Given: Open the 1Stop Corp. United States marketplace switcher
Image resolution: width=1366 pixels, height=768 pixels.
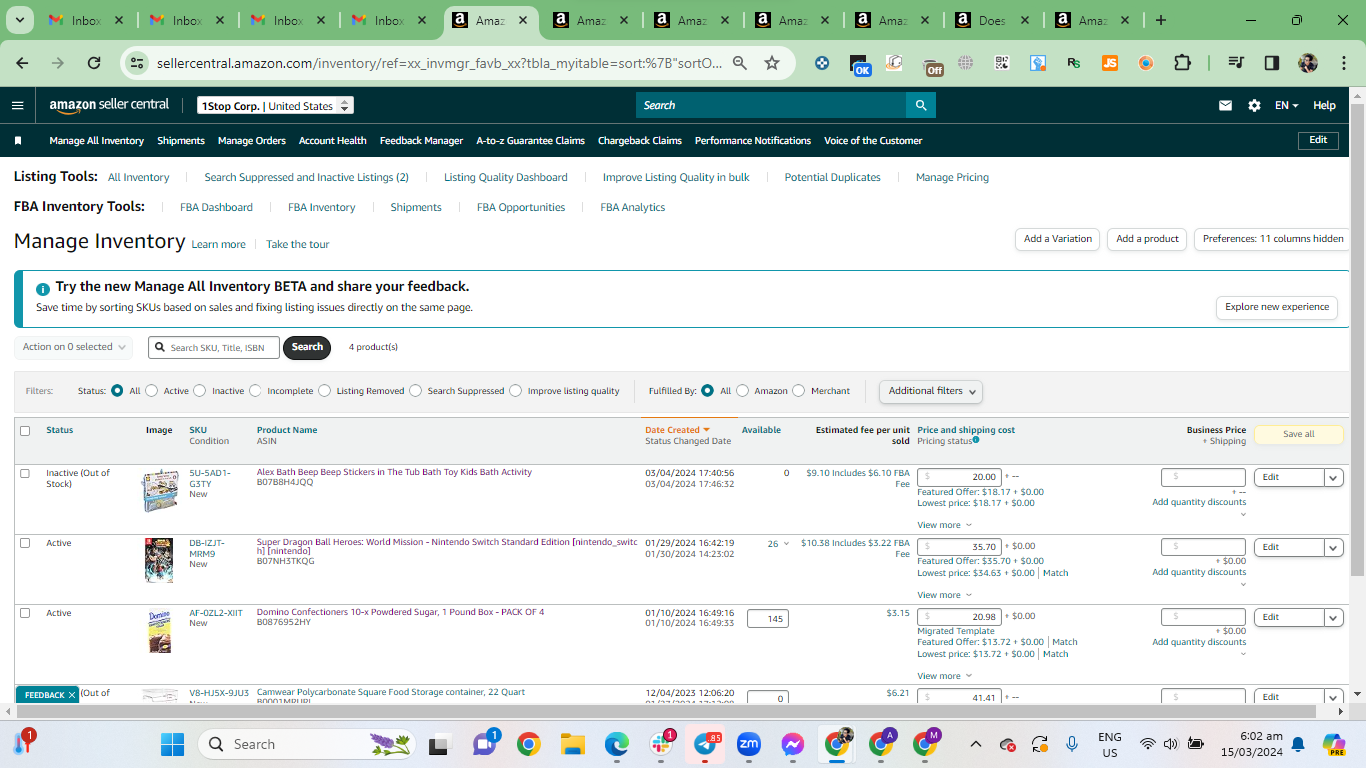Looking at the screenshot, I should (275, 106).
